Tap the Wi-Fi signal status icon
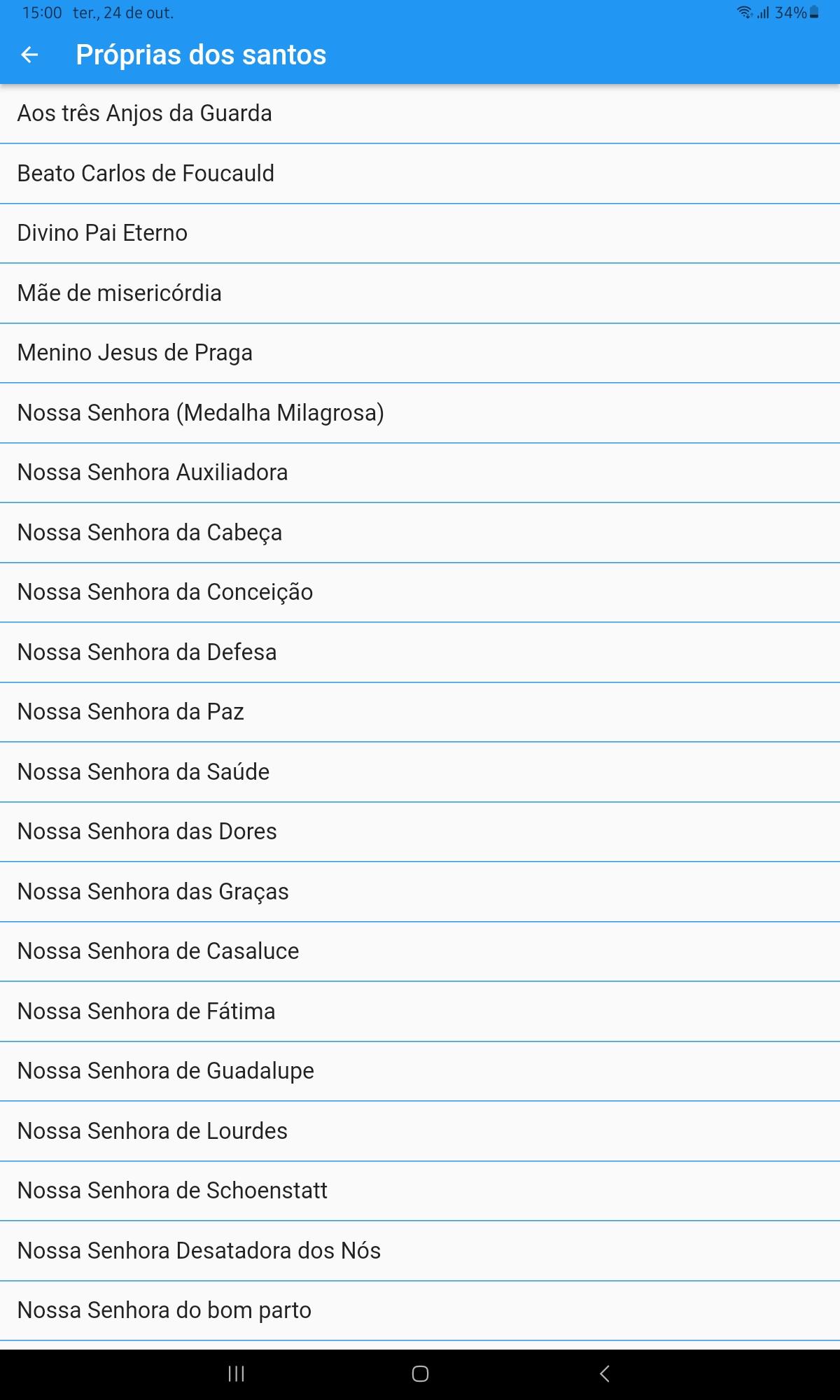Image resolution: width=840 pixels, height=1400 pixels. [x=745, y=13]
